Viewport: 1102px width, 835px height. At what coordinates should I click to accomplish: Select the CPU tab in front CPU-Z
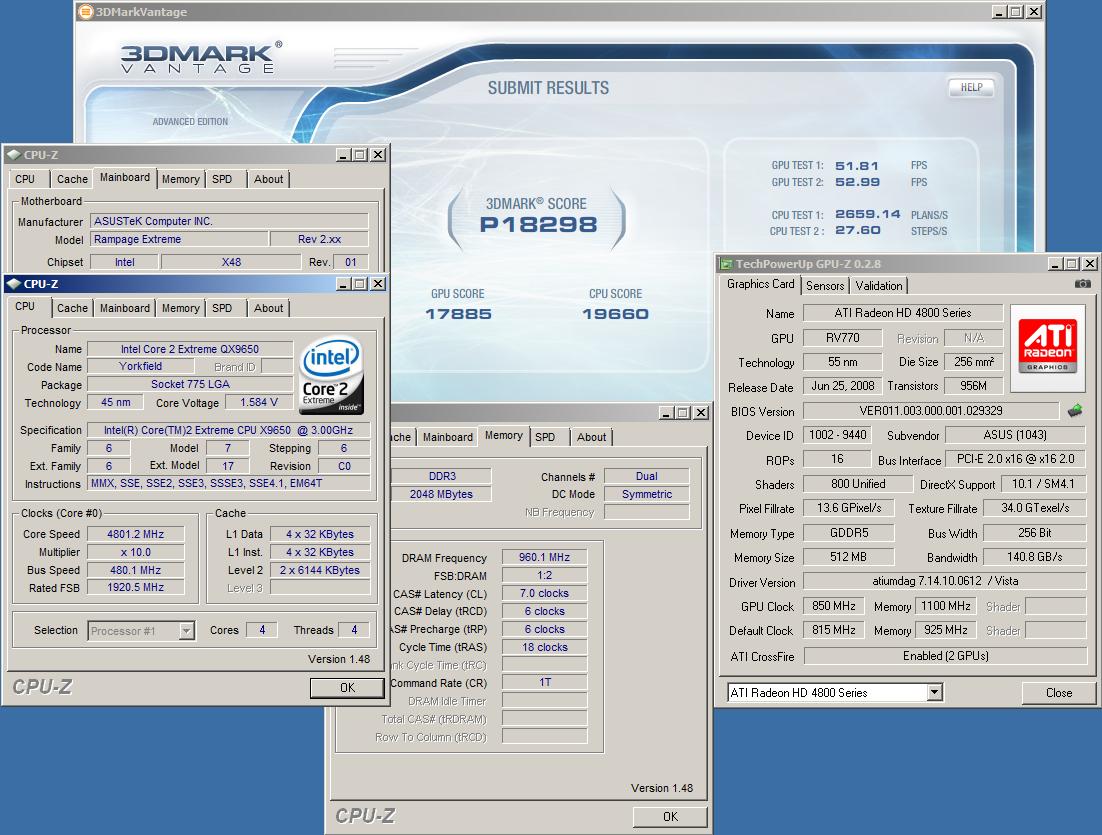(25, 306)
